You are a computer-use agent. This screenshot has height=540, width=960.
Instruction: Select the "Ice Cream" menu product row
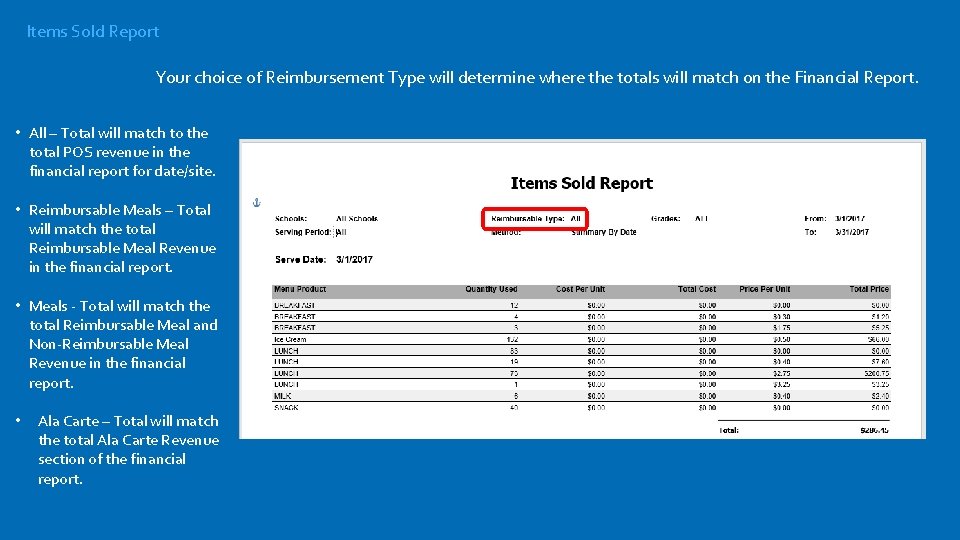click(x=581, y=339)
